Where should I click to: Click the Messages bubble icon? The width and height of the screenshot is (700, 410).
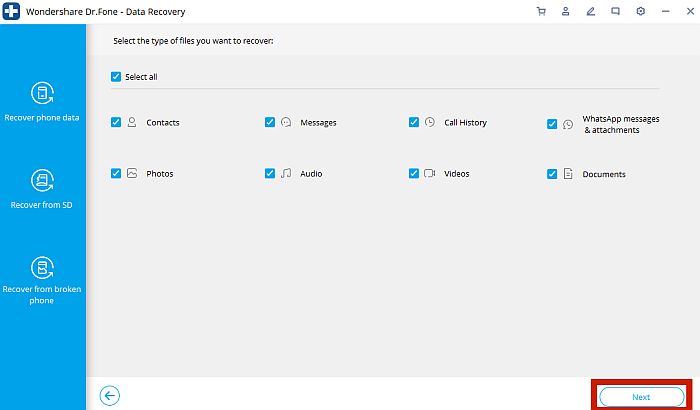(x=286, y=122)
